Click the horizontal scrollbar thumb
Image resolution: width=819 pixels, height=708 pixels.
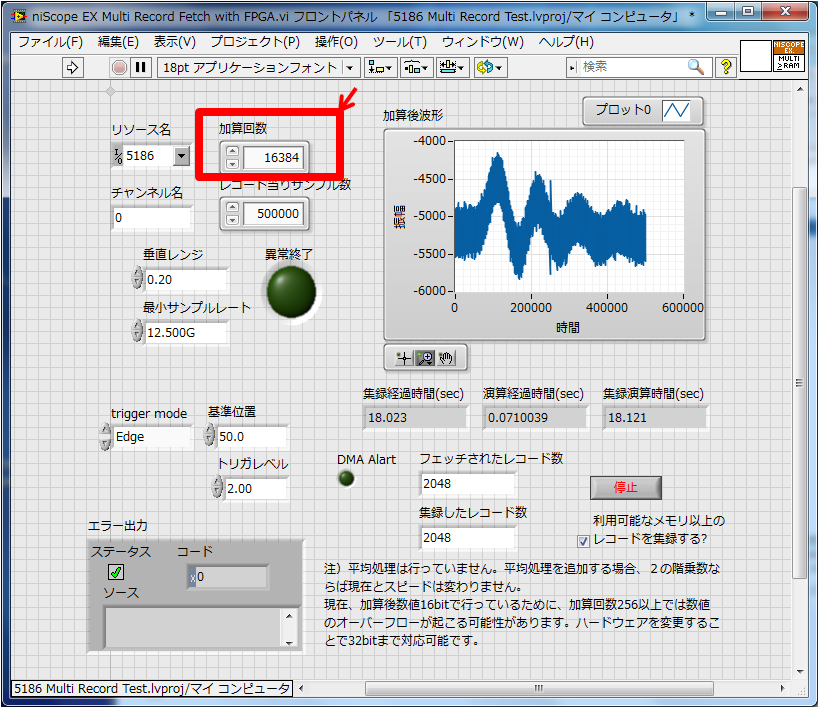pyautogui.click(x=539, y=688)
